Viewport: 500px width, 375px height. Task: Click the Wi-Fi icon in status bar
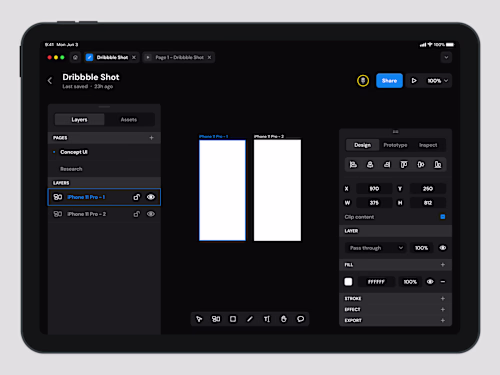pyautogui.click(x=430, y=45)
